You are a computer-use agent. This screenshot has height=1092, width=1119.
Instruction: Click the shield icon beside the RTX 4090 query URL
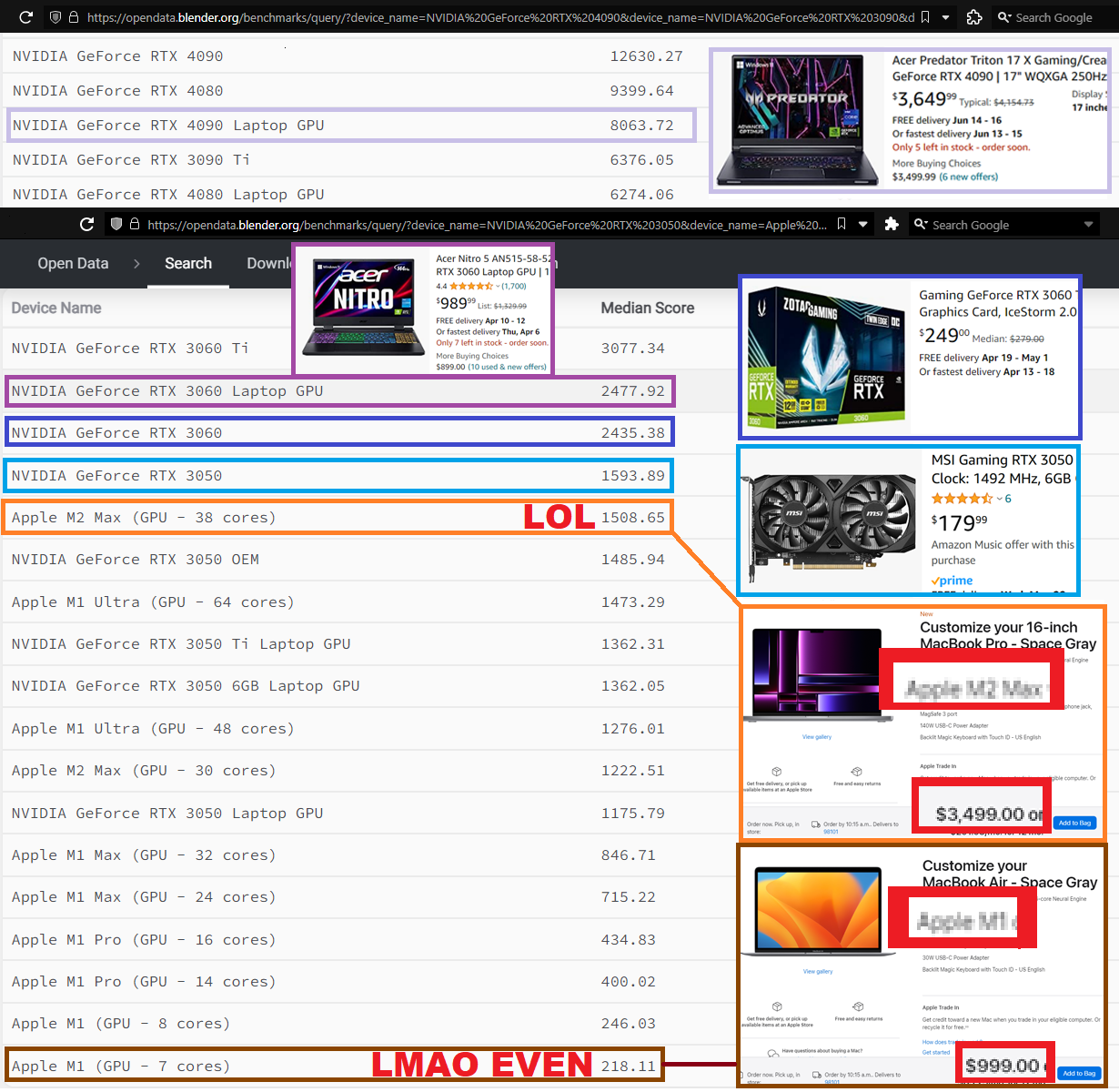[x=55, y=16]
